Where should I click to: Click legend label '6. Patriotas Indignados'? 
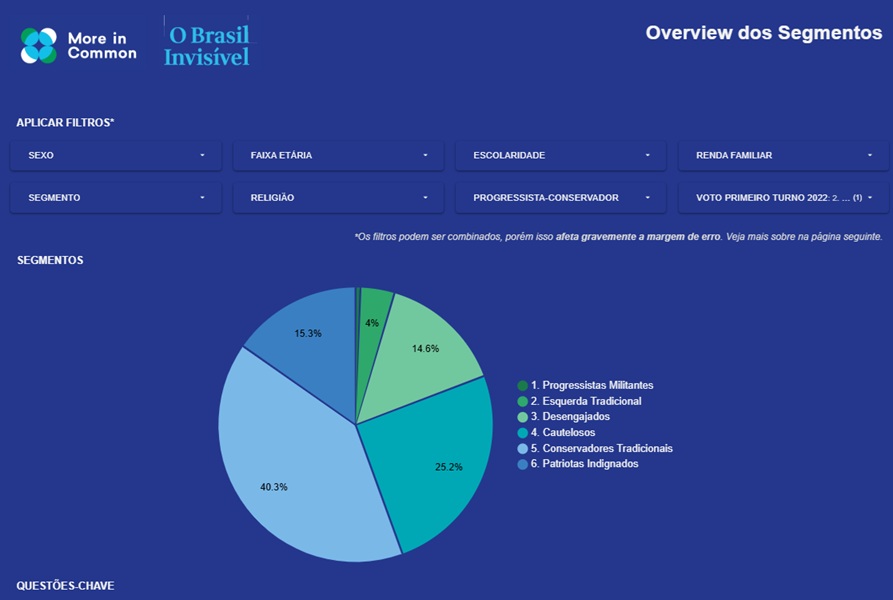pyautogui.click(x=584, y=464)
